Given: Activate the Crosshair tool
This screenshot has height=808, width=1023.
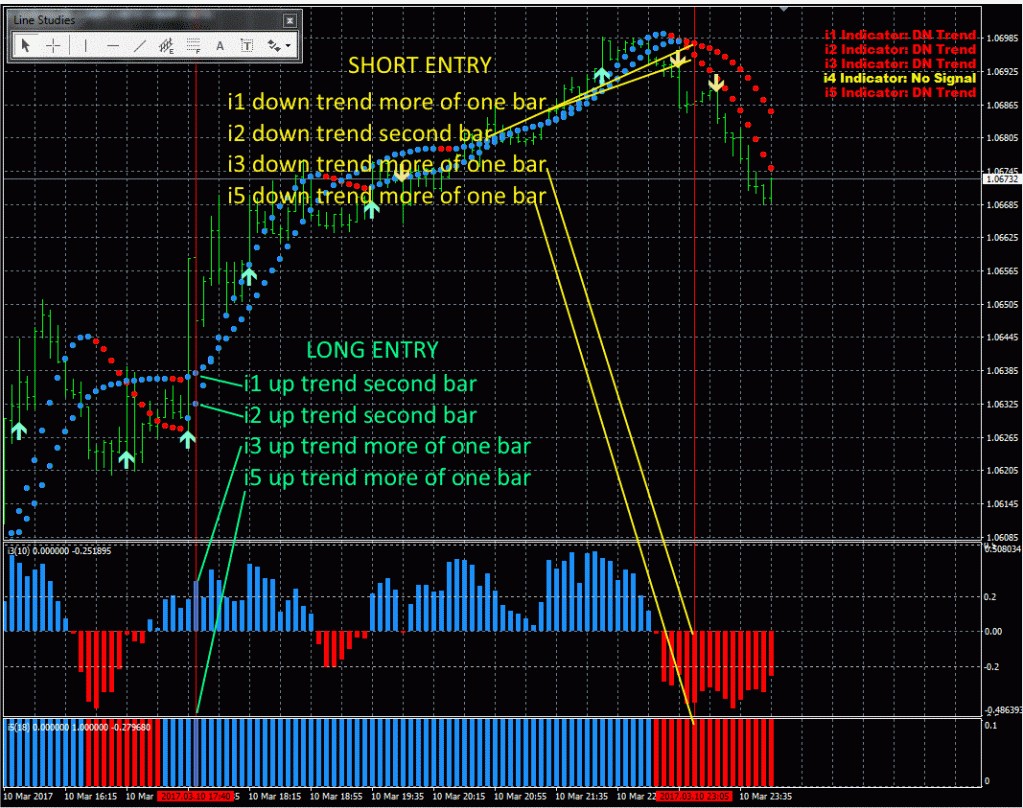Looking at the screenshot, I should click(53, 45).
